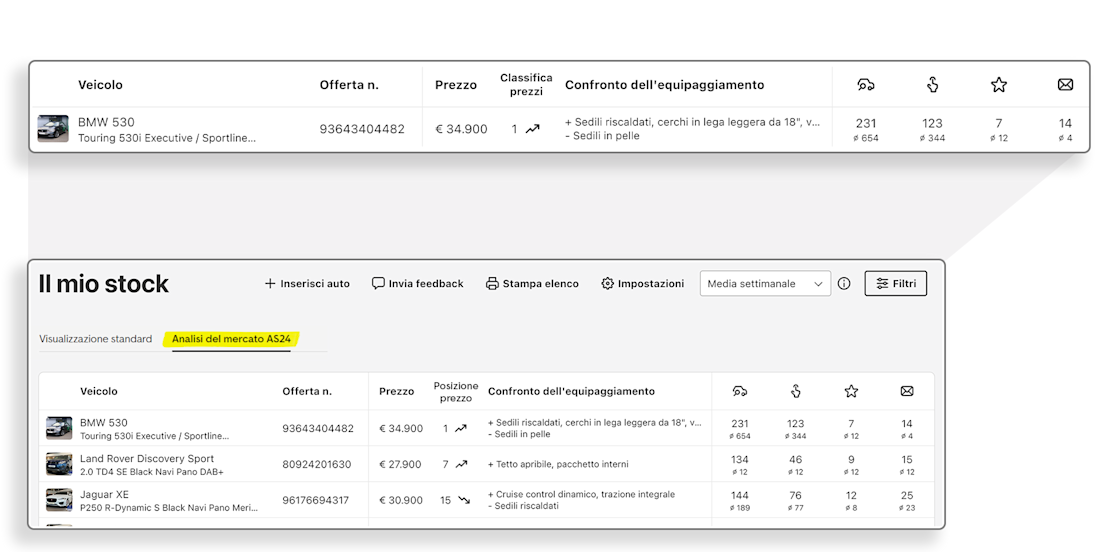Click Posizione prezzo column header
Viewport: 1100px width, 552px height.
[456, 391]
